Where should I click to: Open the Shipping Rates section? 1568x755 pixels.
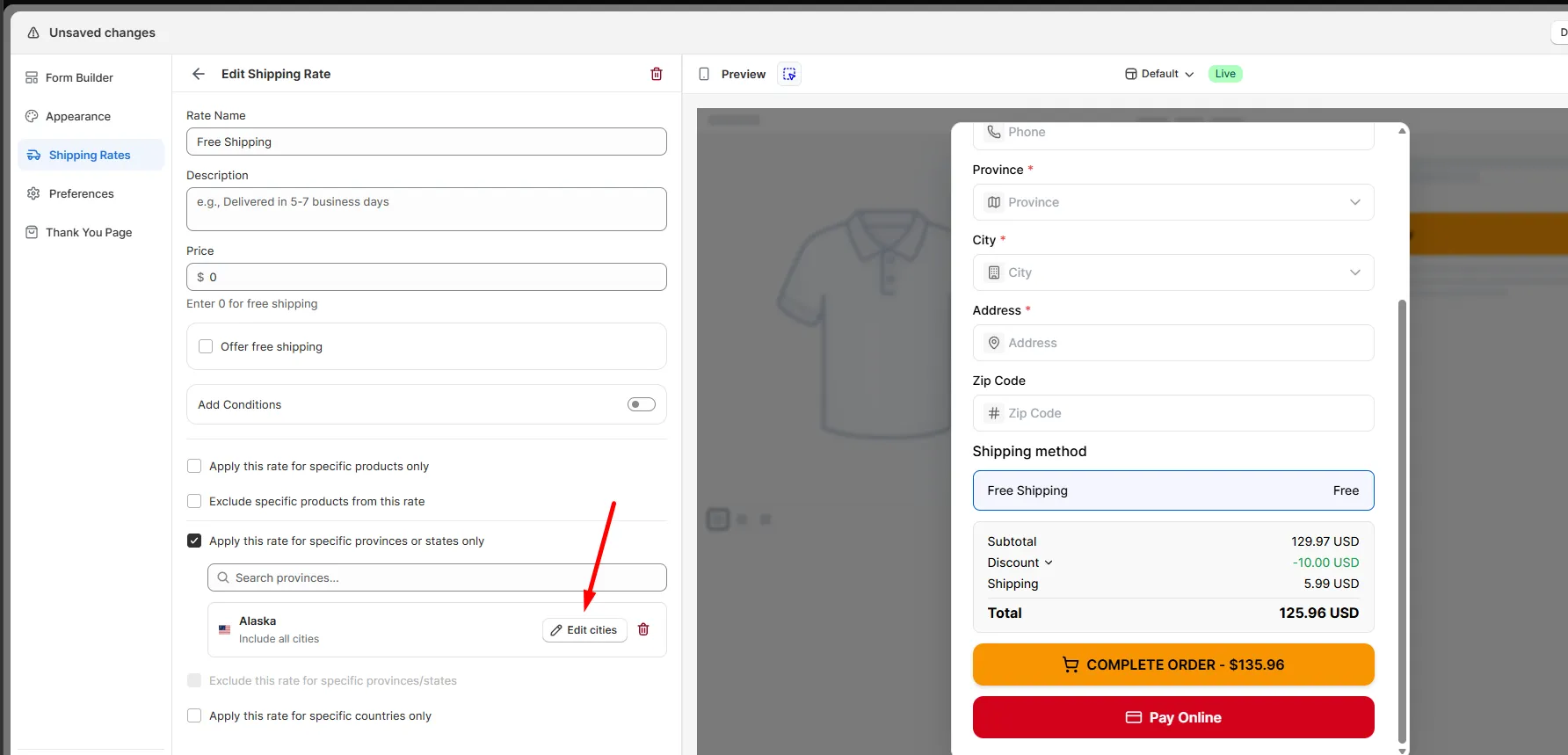point(91,155)
